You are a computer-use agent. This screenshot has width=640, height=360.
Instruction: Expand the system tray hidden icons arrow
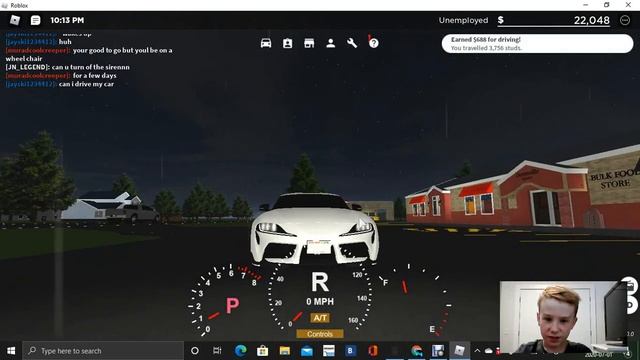(x=477, y=351)
